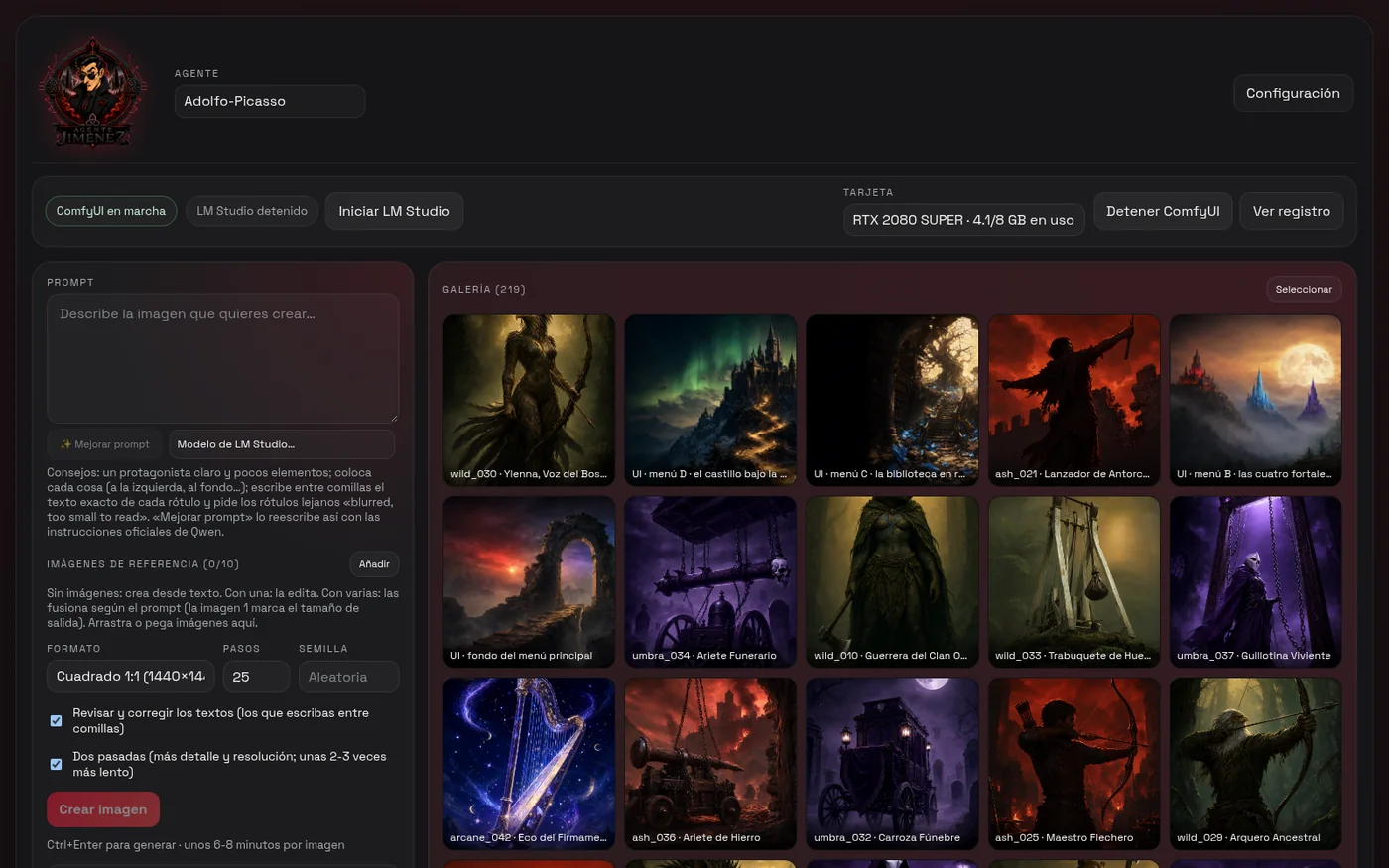Screen dimensions: 1389x868
Task: Open ash_021 Lanzador de Antorchas thumbnail
Action: (1073, 400)
